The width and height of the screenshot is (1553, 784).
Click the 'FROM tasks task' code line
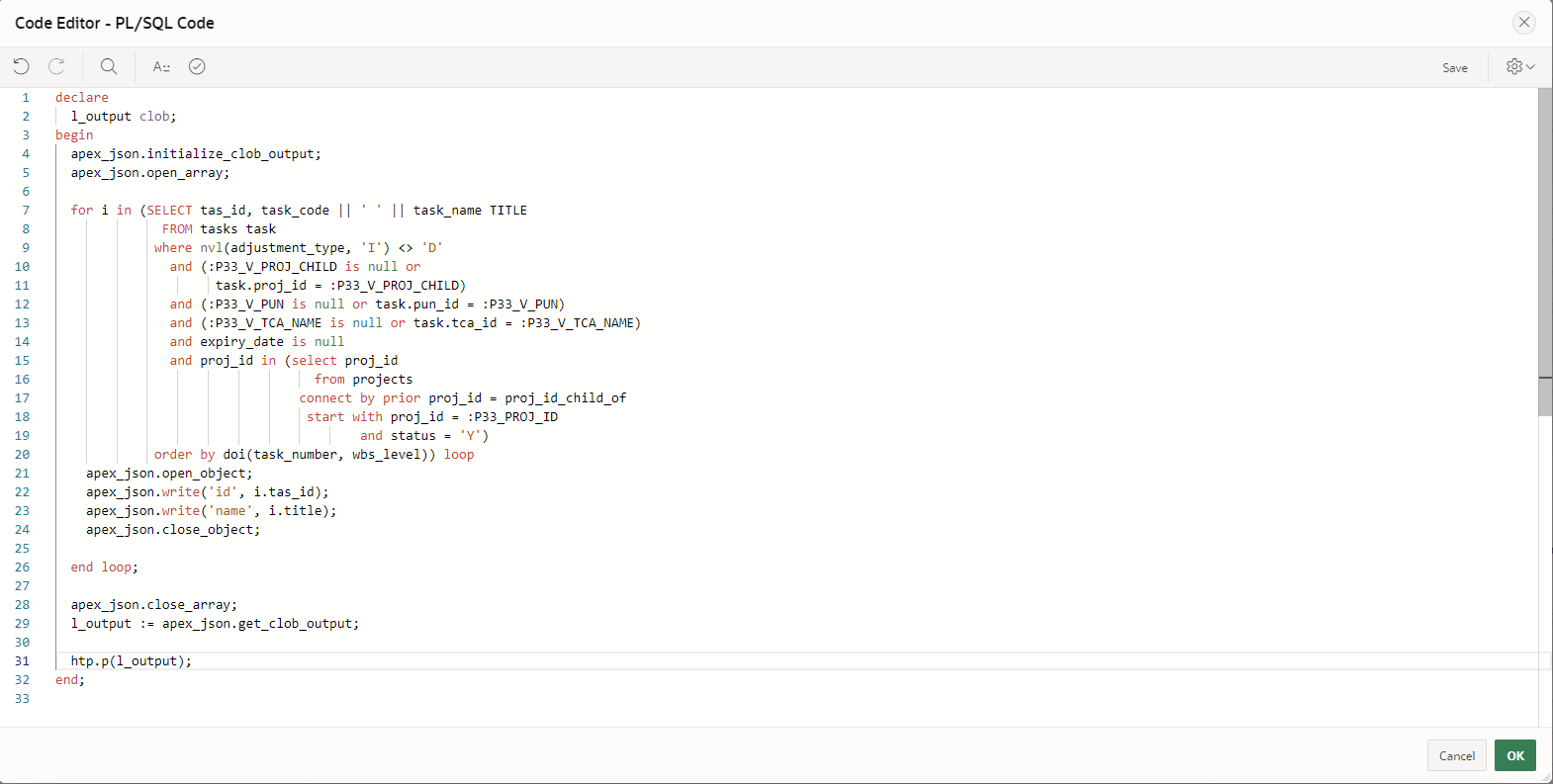[x=219, y=228]
